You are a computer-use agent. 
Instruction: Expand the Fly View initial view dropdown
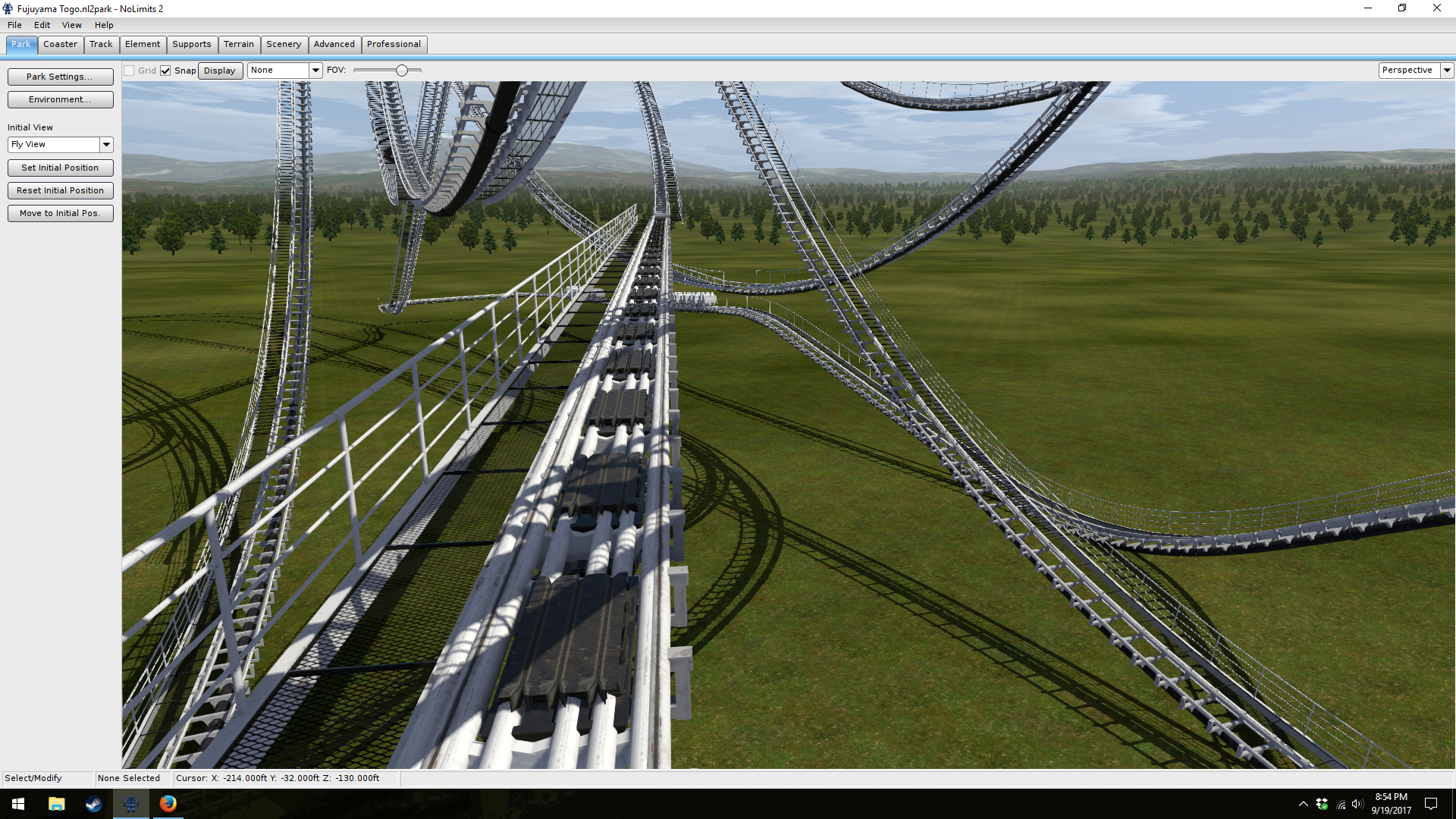(x=106, y=144)
